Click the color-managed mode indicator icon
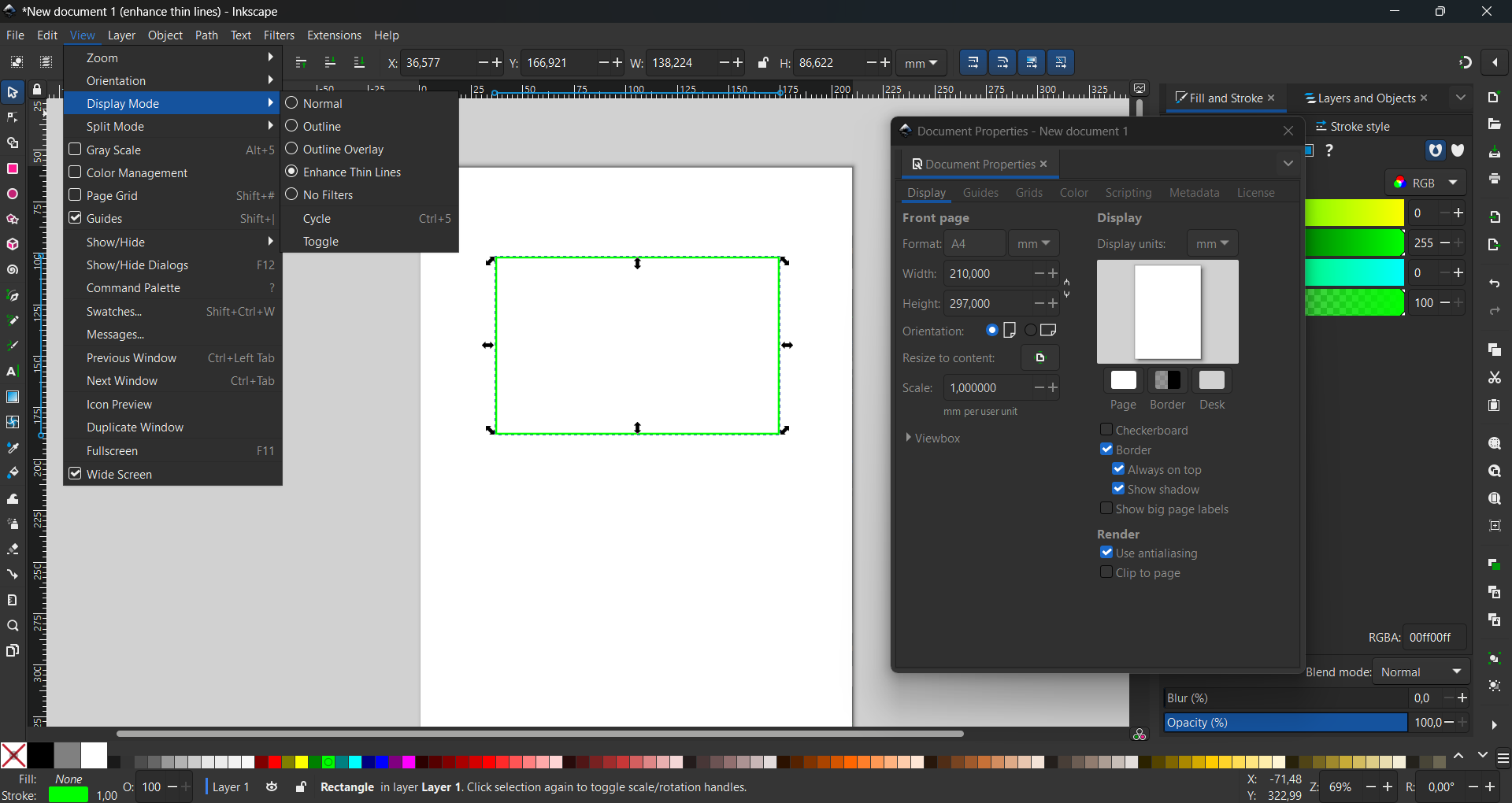Image resolution: width=1512 pixels, height=803 pixels. point(1140,735)
